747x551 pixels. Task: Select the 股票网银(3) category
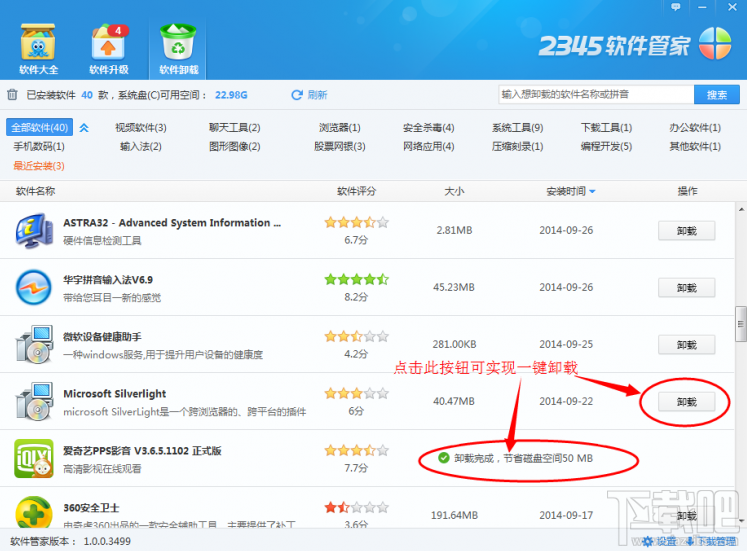340,147
